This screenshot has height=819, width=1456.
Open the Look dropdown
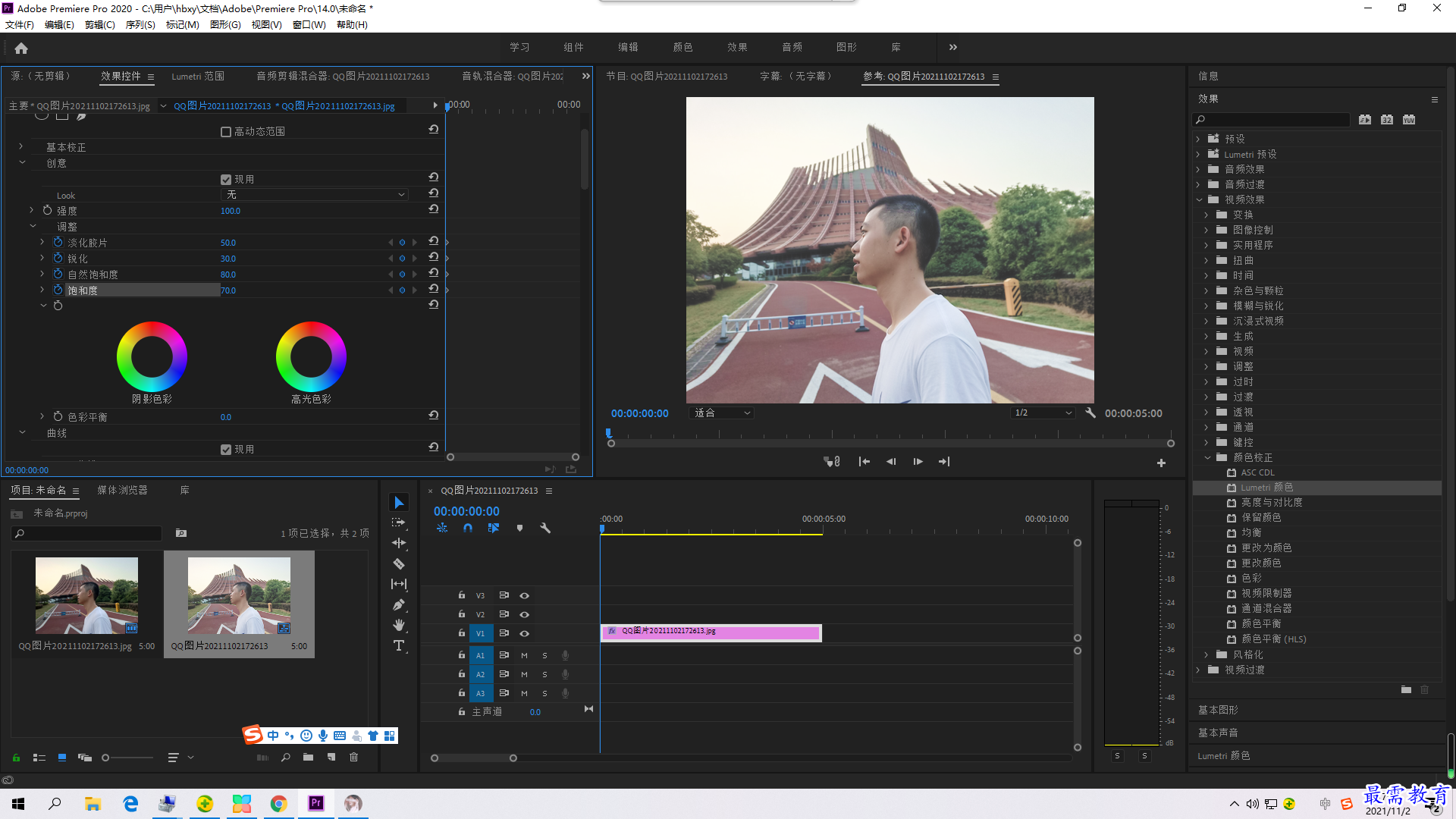pyautogui.click(x=315, y=195)
